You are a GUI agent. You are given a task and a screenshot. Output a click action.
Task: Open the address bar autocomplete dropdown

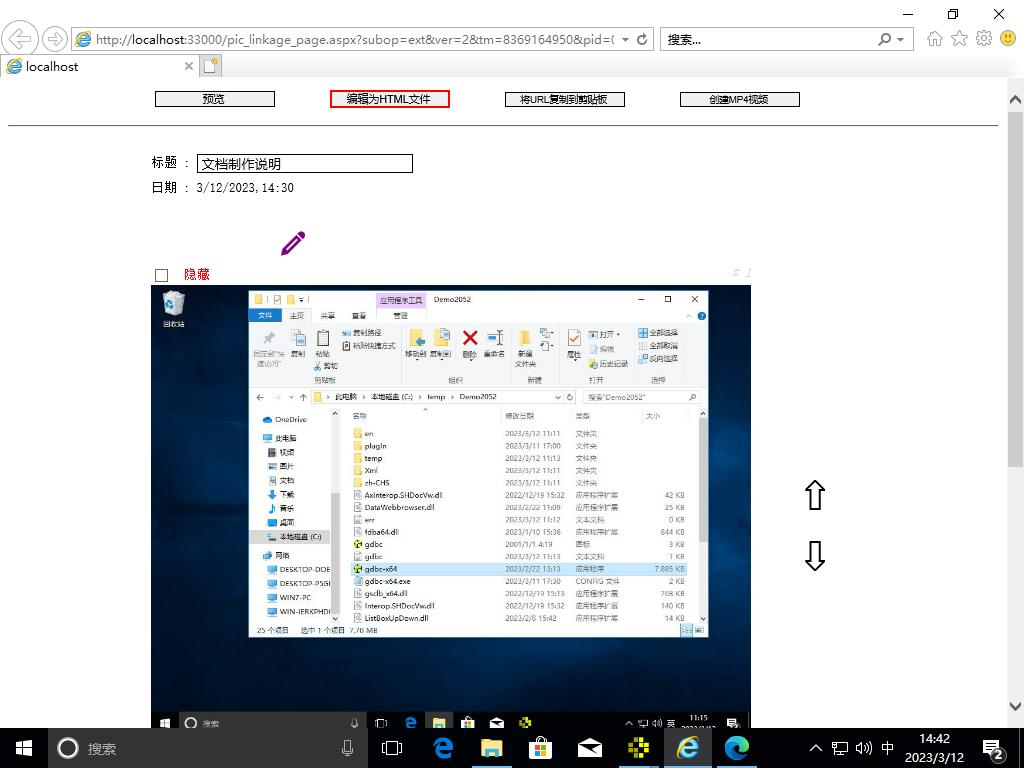[x=626, y=39]
